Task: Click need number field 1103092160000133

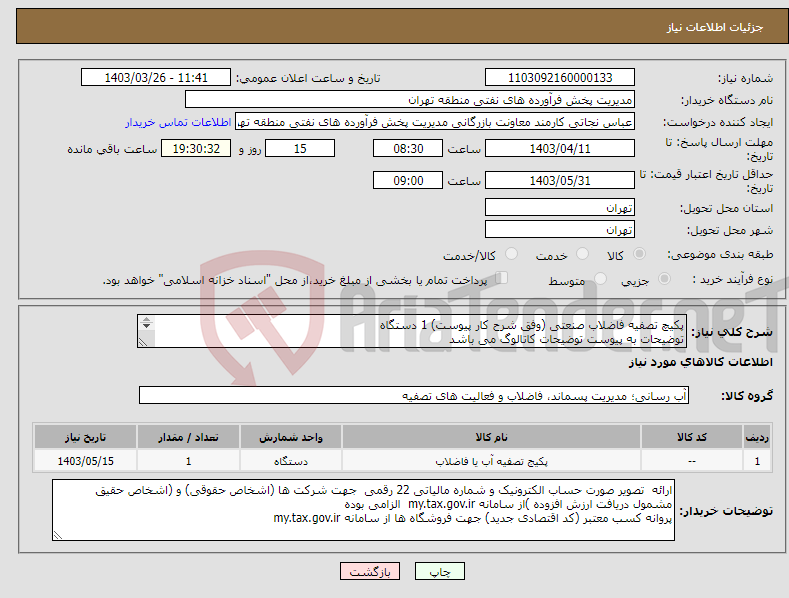Action: pyautogui.click(x=560, y=78)
